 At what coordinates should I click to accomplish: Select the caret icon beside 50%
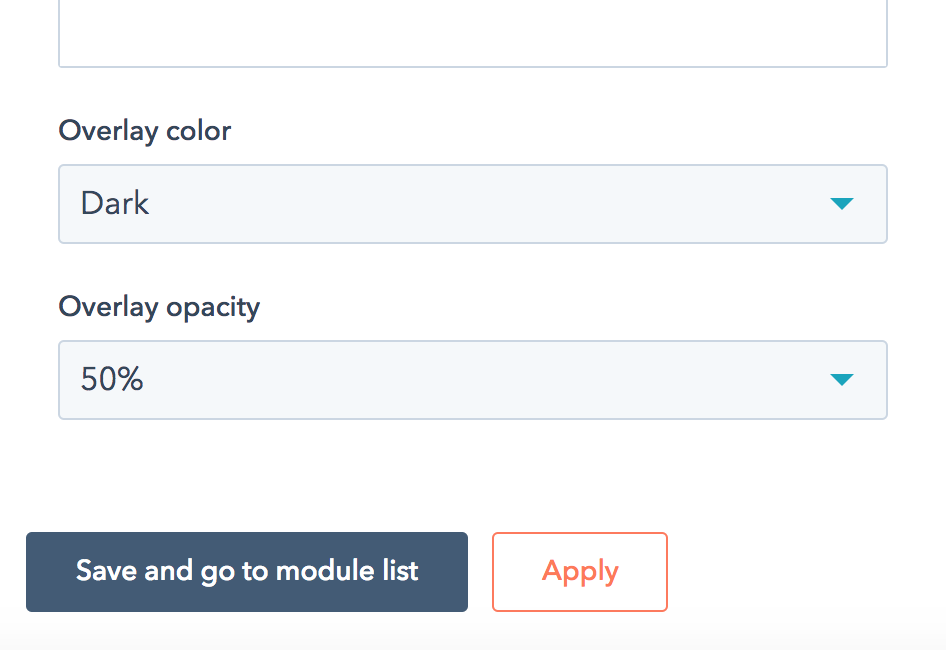click(x=841, y=380)
